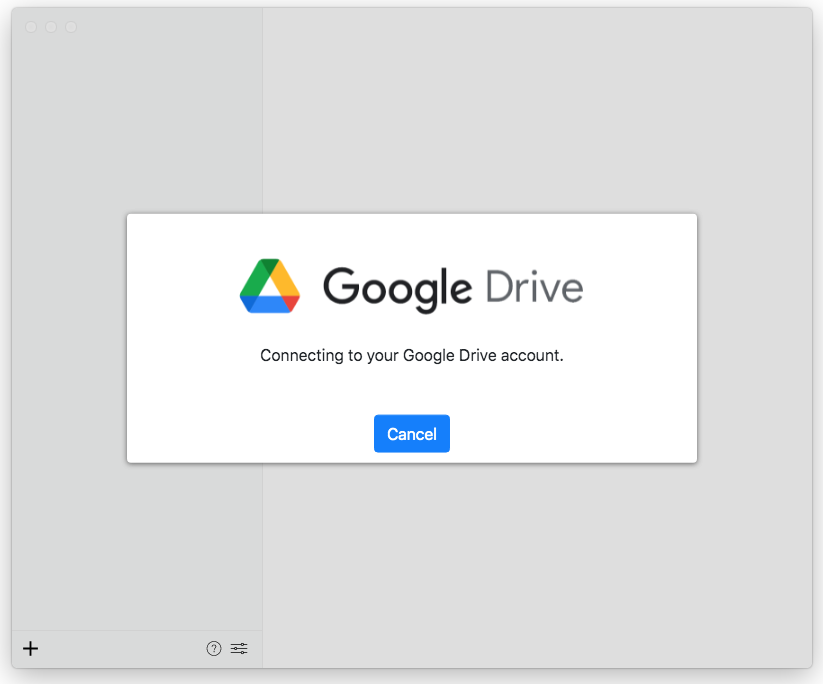Screen dimensions: 823x684
Task: Click the gray "Drive" wordmark text
Action: coord(534,287)
